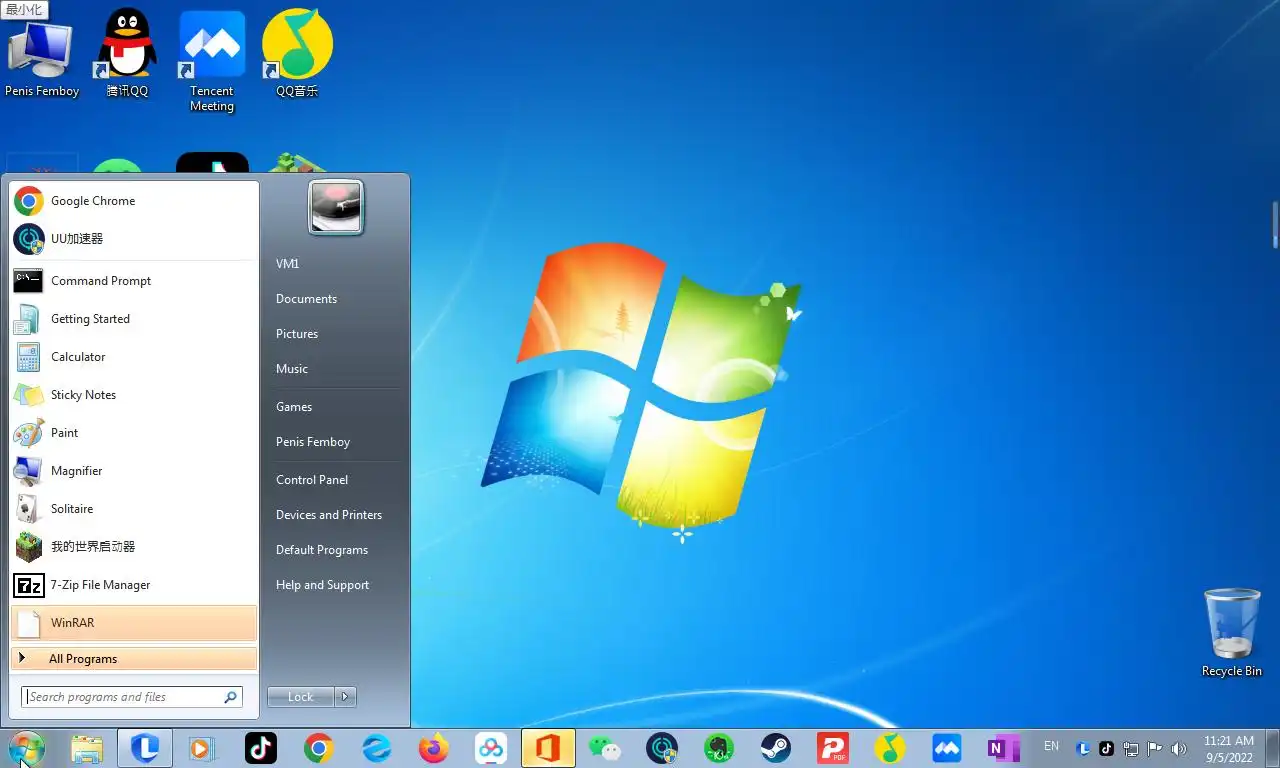Image resolution: width=1280 pixels, height=768 pixels.
Task: Click the clock showing 11:21 AM
Action: pos(1229,749)
